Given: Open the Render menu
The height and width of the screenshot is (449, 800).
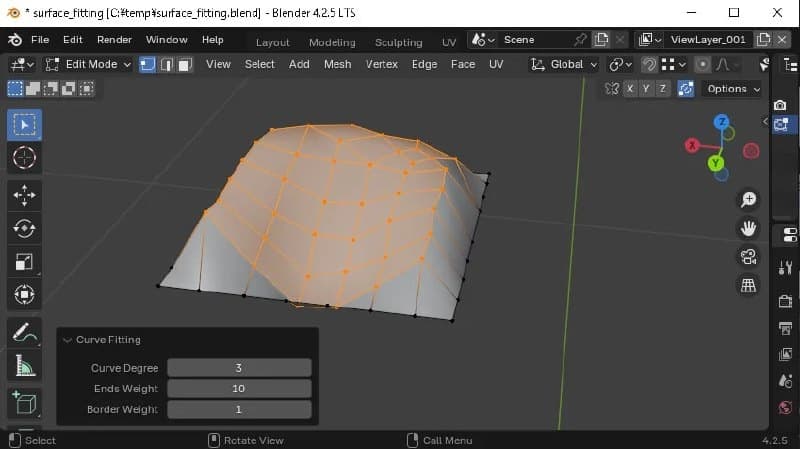Looking at the screenshot, I should click(x=114, y=40).
